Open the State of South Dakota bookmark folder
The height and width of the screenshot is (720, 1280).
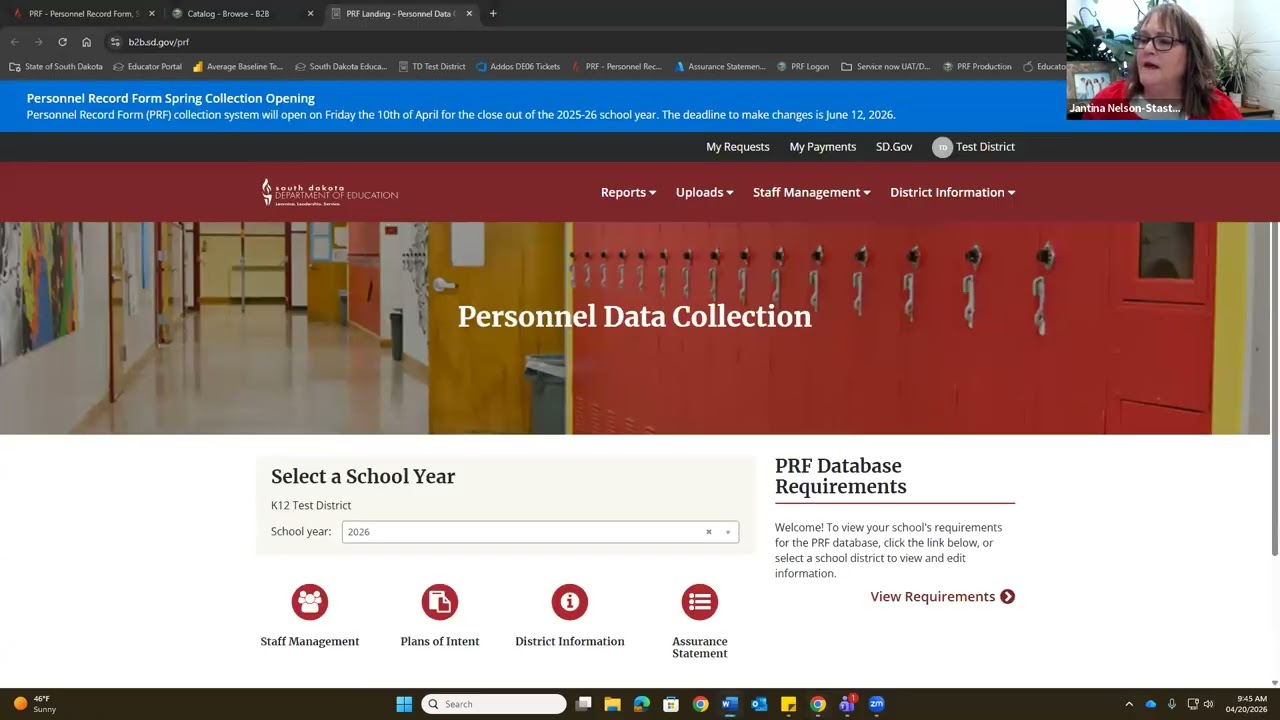pos(56,67)
